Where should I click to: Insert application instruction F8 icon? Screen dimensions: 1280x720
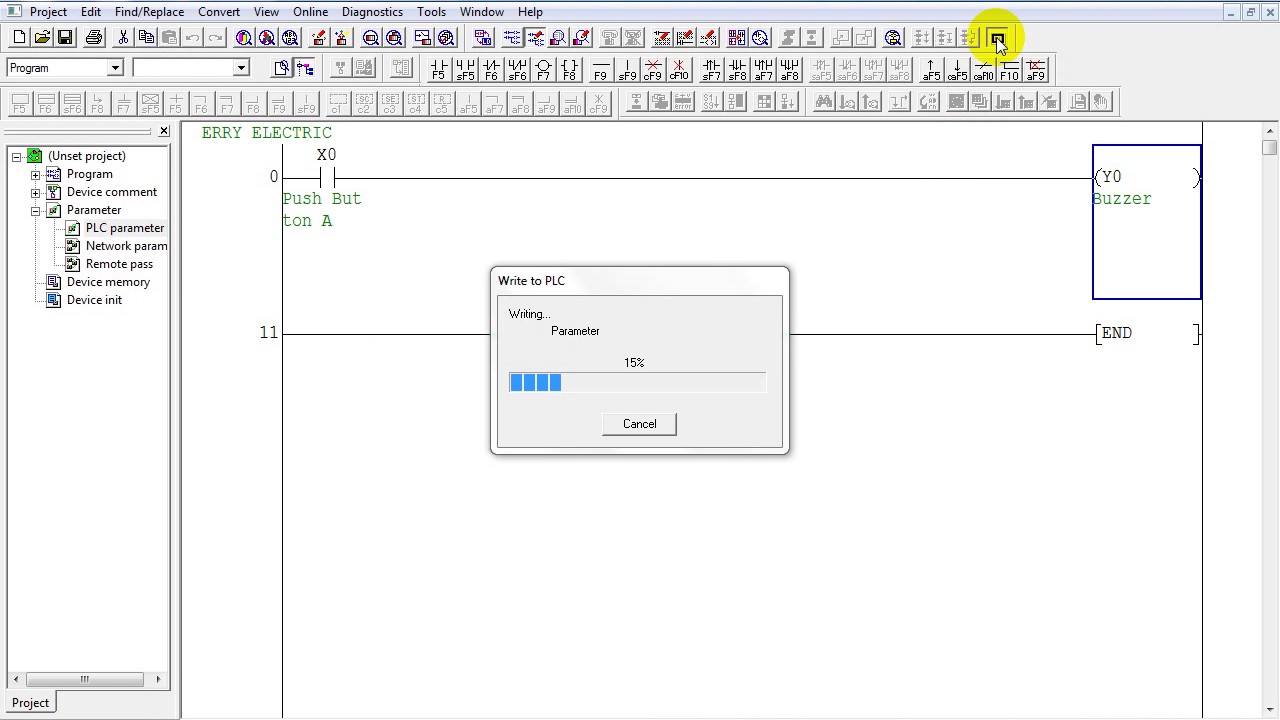pyautogui.click(x=569, y=69)
